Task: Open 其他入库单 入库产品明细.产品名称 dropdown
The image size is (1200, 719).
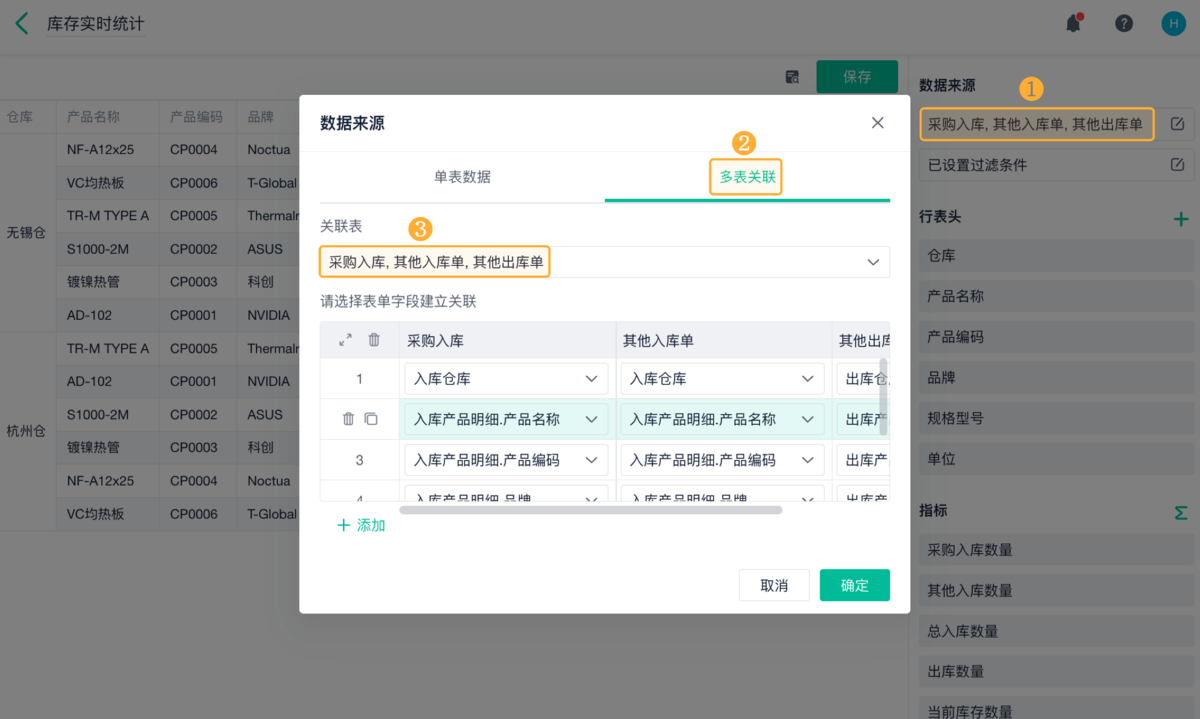Action: coord(722,420)
